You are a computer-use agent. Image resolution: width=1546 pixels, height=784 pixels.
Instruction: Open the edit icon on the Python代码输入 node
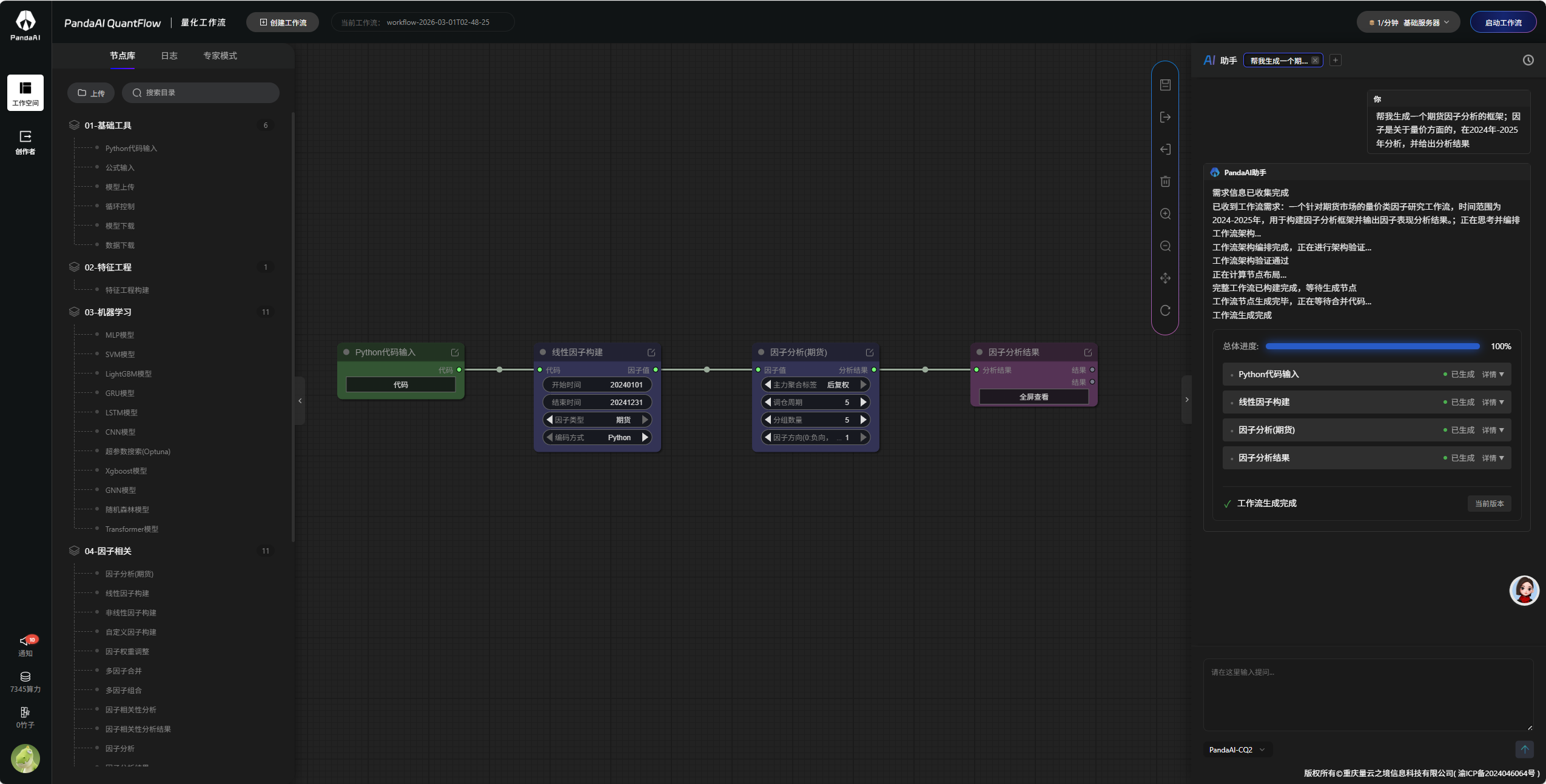tap(455, 352)
